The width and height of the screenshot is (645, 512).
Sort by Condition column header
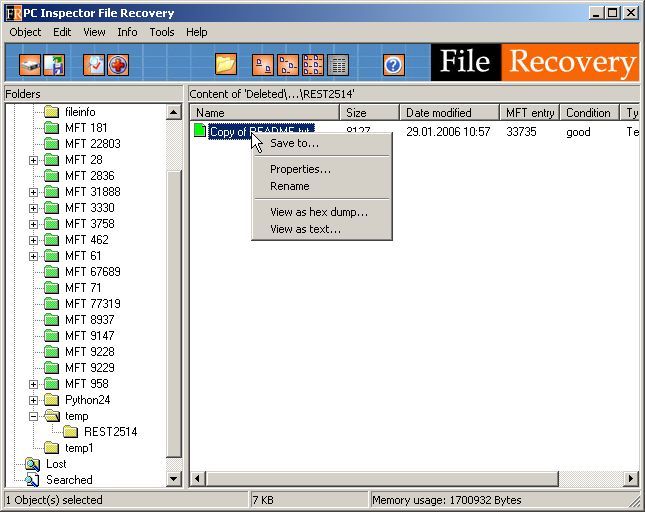[x=589, y=112]
